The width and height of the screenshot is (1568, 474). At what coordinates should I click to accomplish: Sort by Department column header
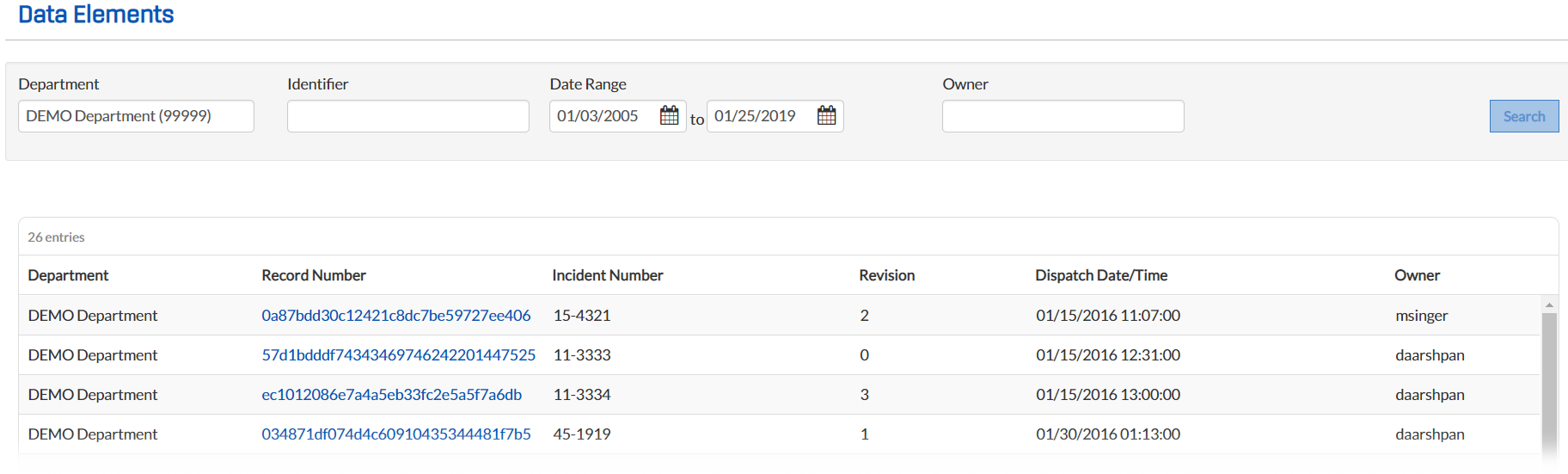pyautogui.click(x=68, y=275)
